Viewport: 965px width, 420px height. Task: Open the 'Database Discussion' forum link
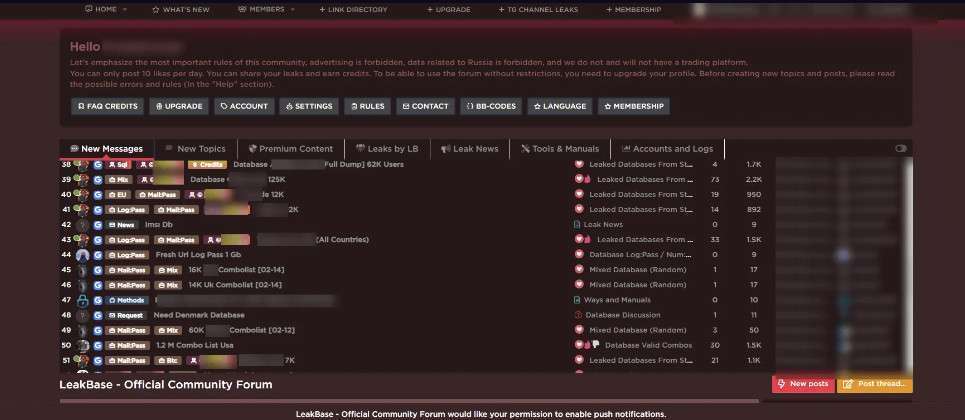(x=623, y=315)
